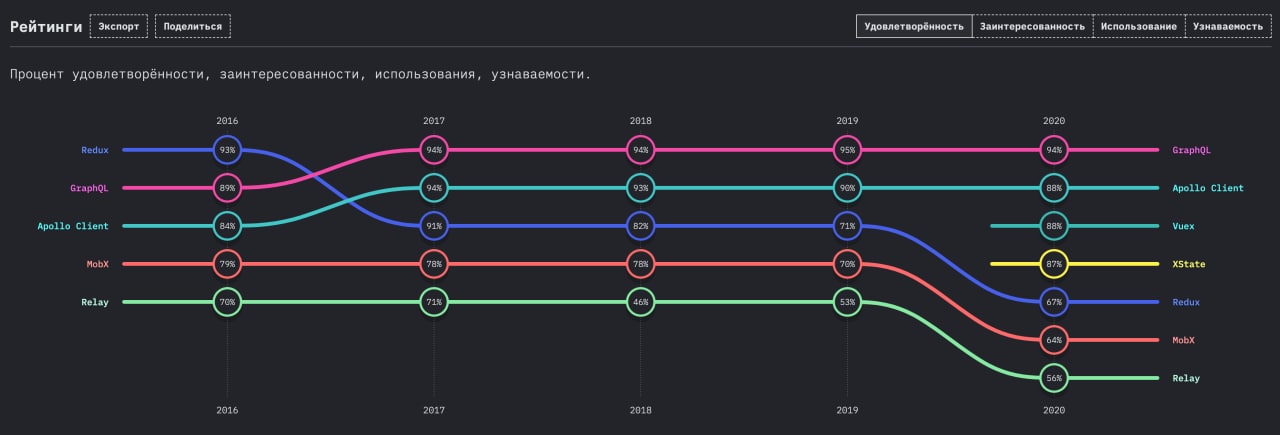Click the 2020 year label at top

pos(1054,121)
